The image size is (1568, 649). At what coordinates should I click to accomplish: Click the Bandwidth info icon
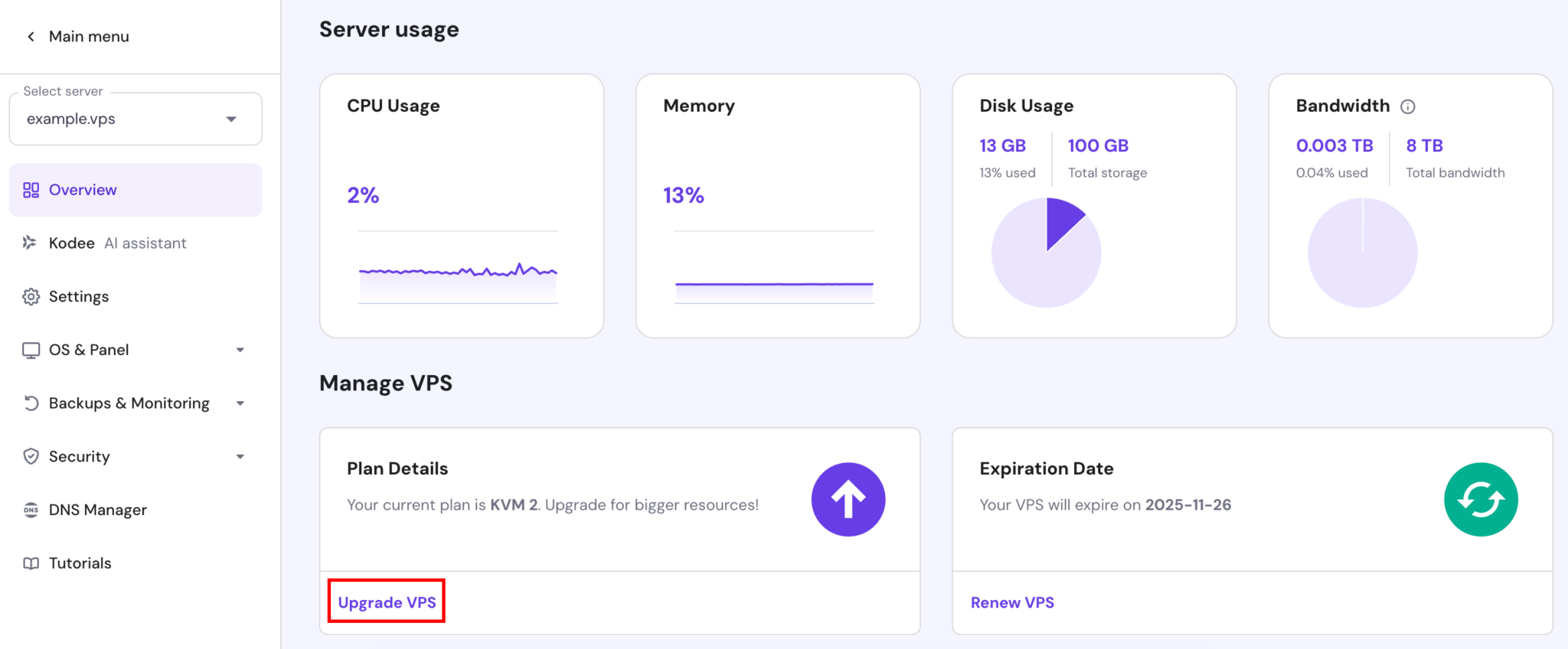coord(1407,106)
